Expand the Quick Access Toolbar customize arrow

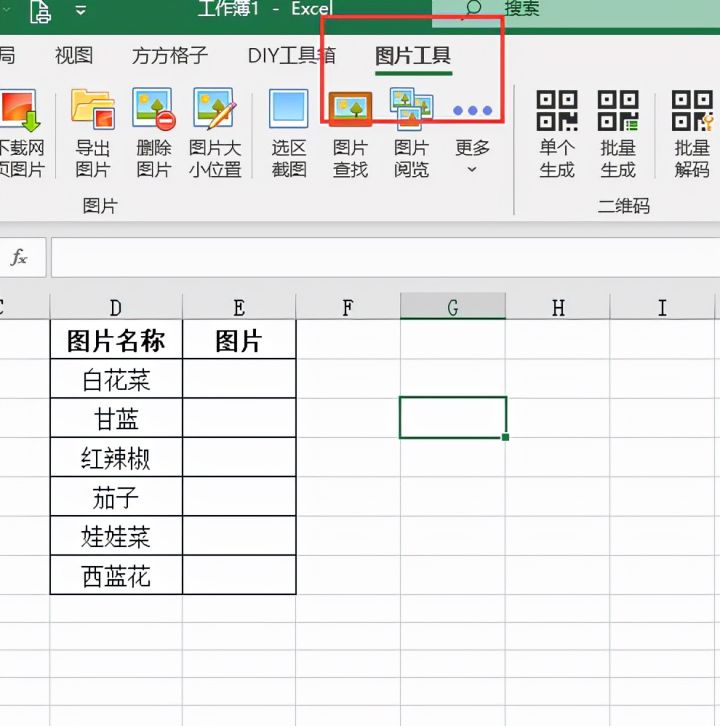point(81,10)
